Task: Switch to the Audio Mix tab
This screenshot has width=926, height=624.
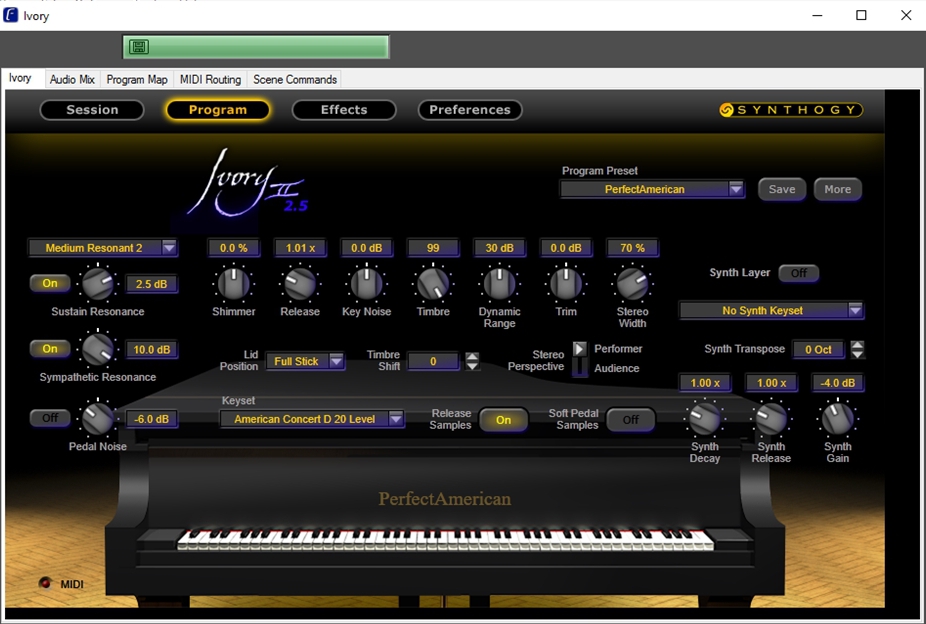Action: click(x=72, y=79)
